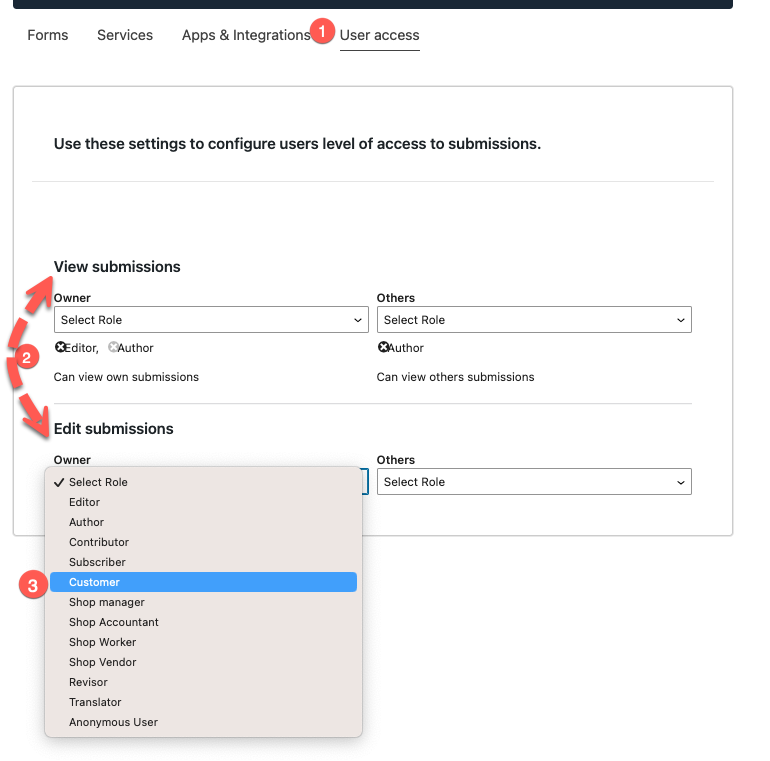Open the Forms tab
770x761 pixels.
[48, 35]
